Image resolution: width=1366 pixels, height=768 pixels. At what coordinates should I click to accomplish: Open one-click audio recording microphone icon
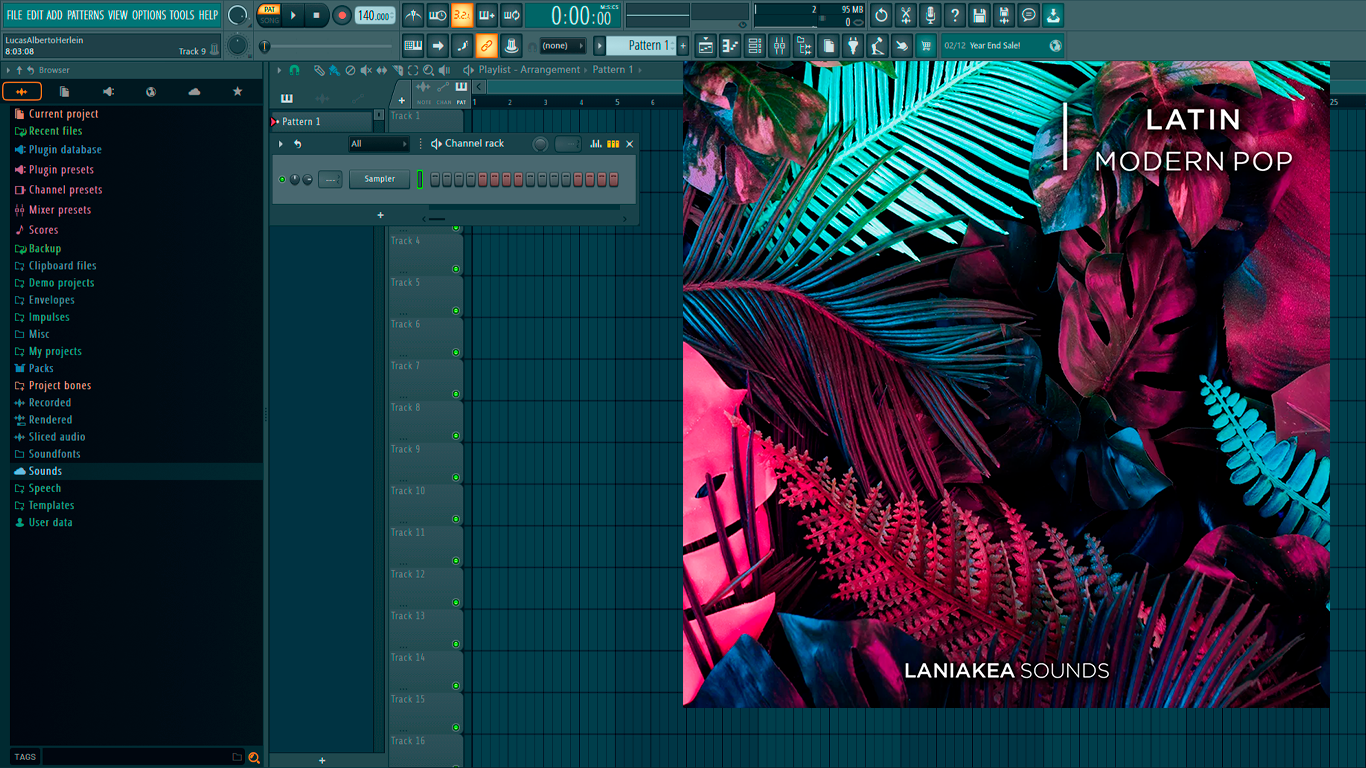[930, 15]
